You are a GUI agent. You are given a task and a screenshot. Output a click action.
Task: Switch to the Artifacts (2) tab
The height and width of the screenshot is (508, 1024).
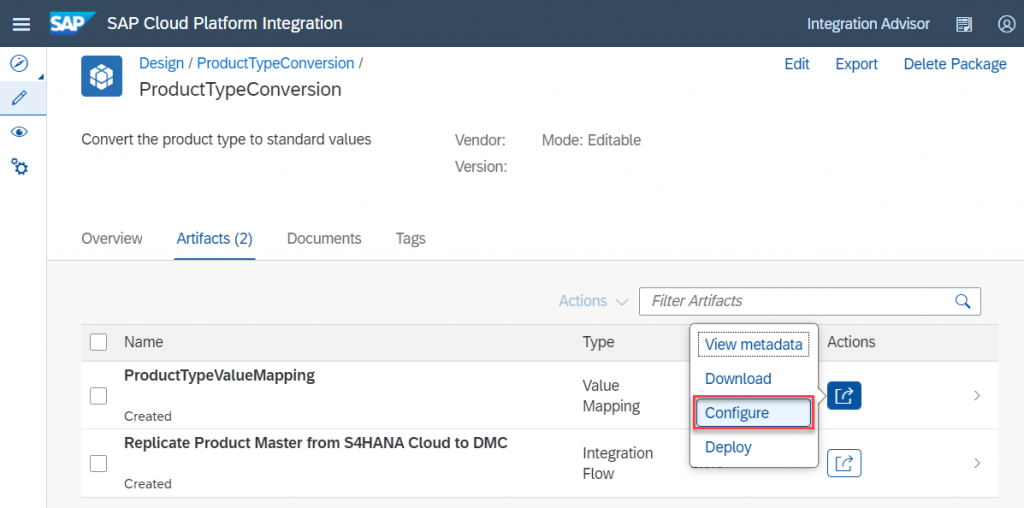click(x=214, y=238)
